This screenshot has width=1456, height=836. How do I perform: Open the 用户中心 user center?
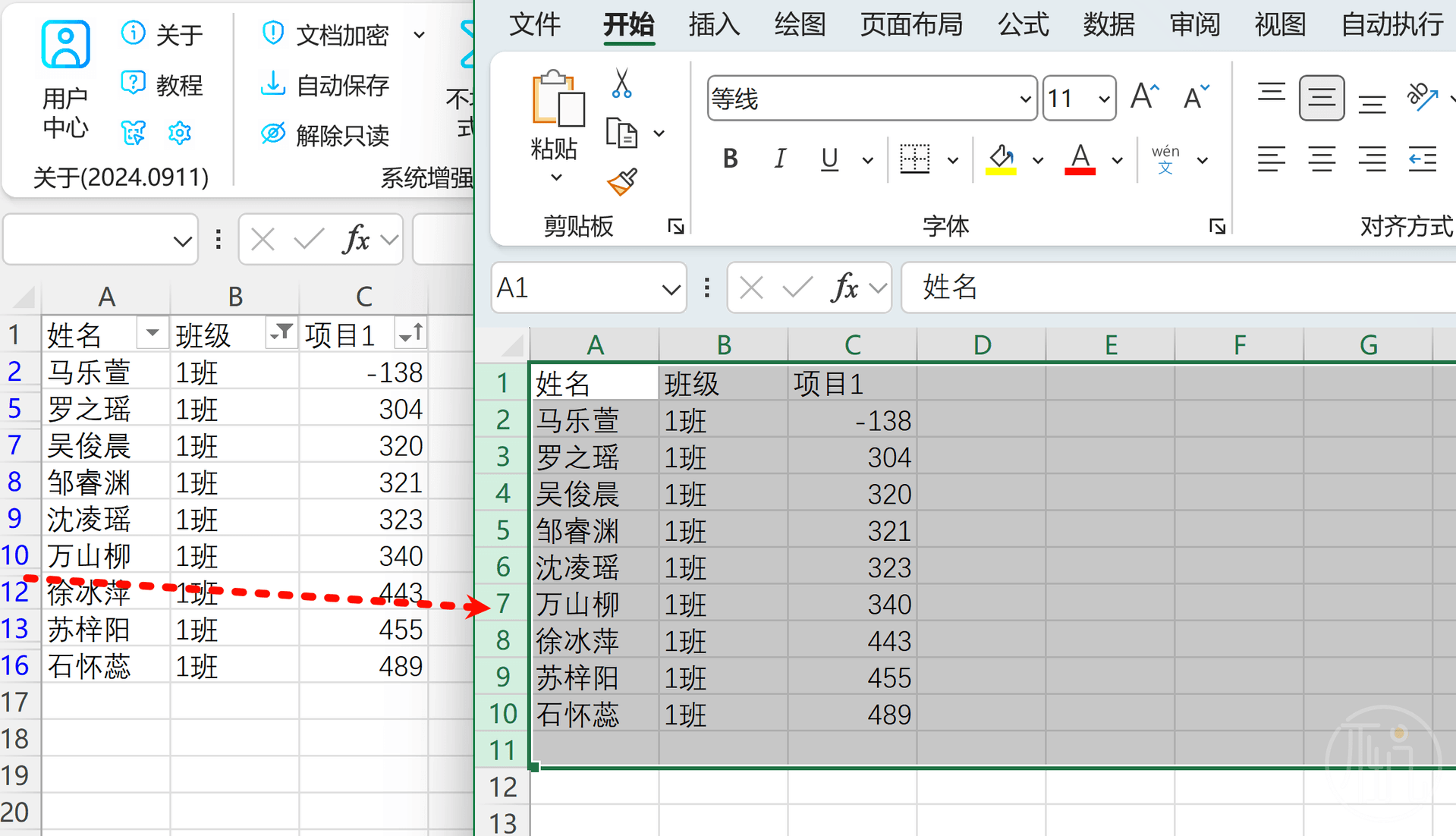point(65,79)
